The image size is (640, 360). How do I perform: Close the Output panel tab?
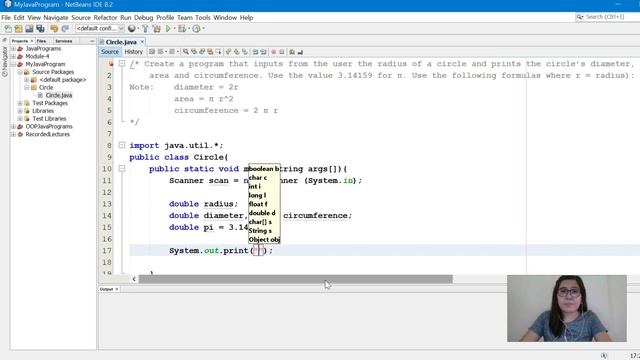coord(117,289)
